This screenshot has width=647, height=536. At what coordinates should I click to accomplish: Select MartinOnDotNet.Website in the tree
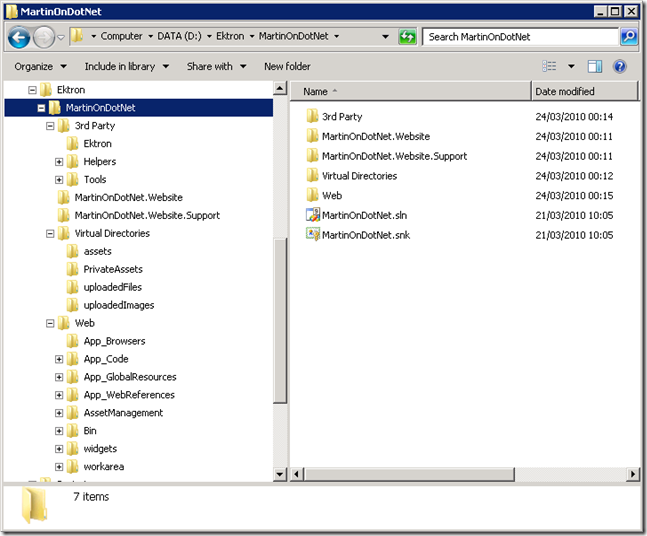[x=120, y=198]
